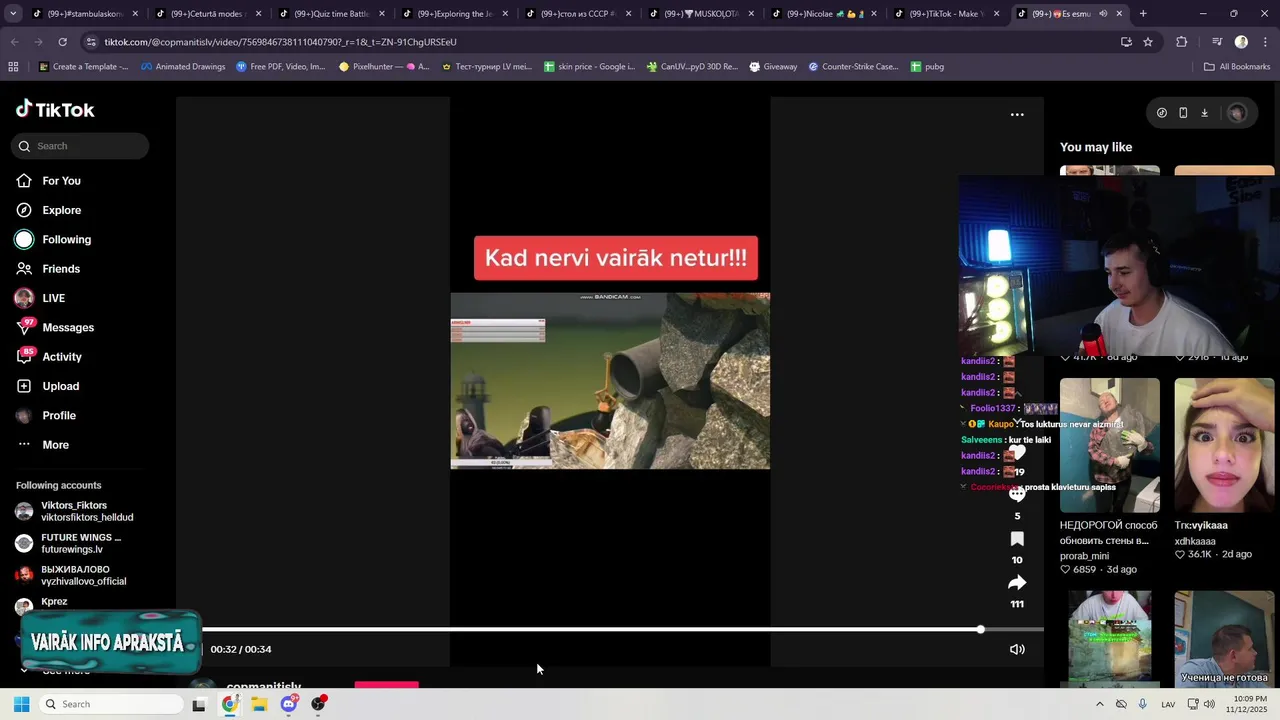Open the comments bubble icon
Image resolution: width=1280 pixels, height=720 pixels.
pyautogui.click(x=1017, y=494)
